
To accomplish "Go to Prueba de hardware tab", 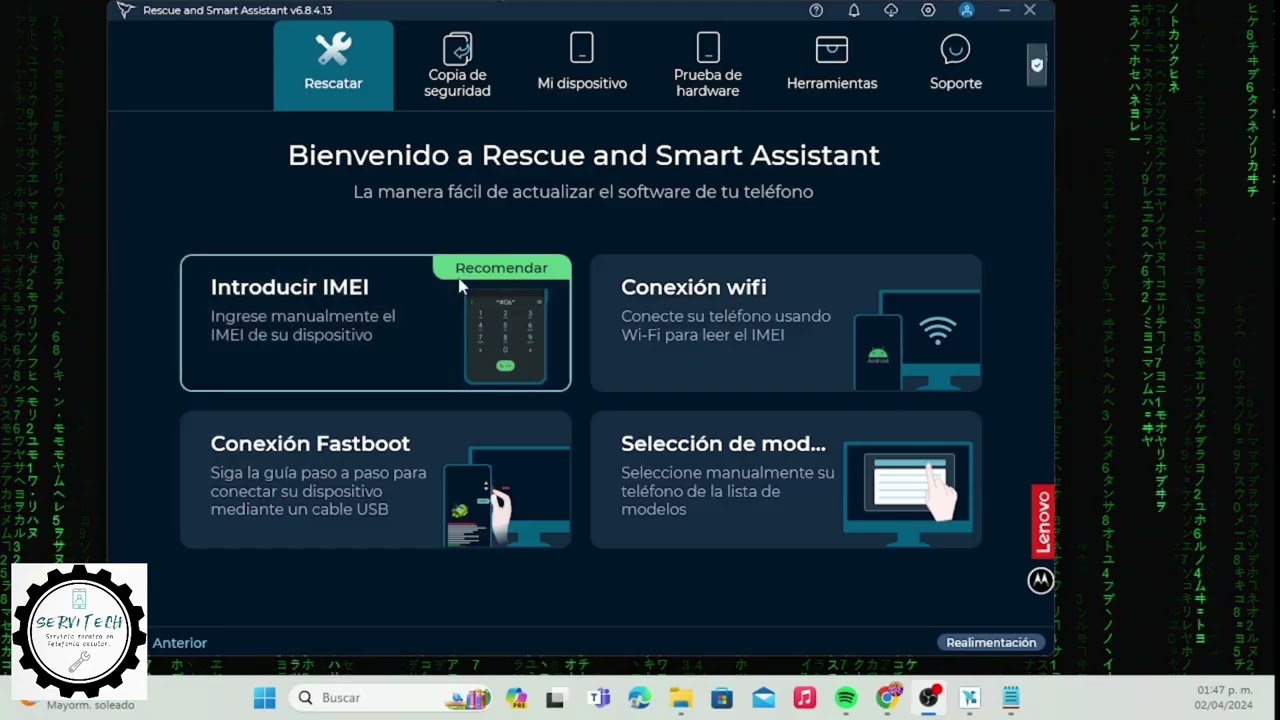I will point(708,65).
